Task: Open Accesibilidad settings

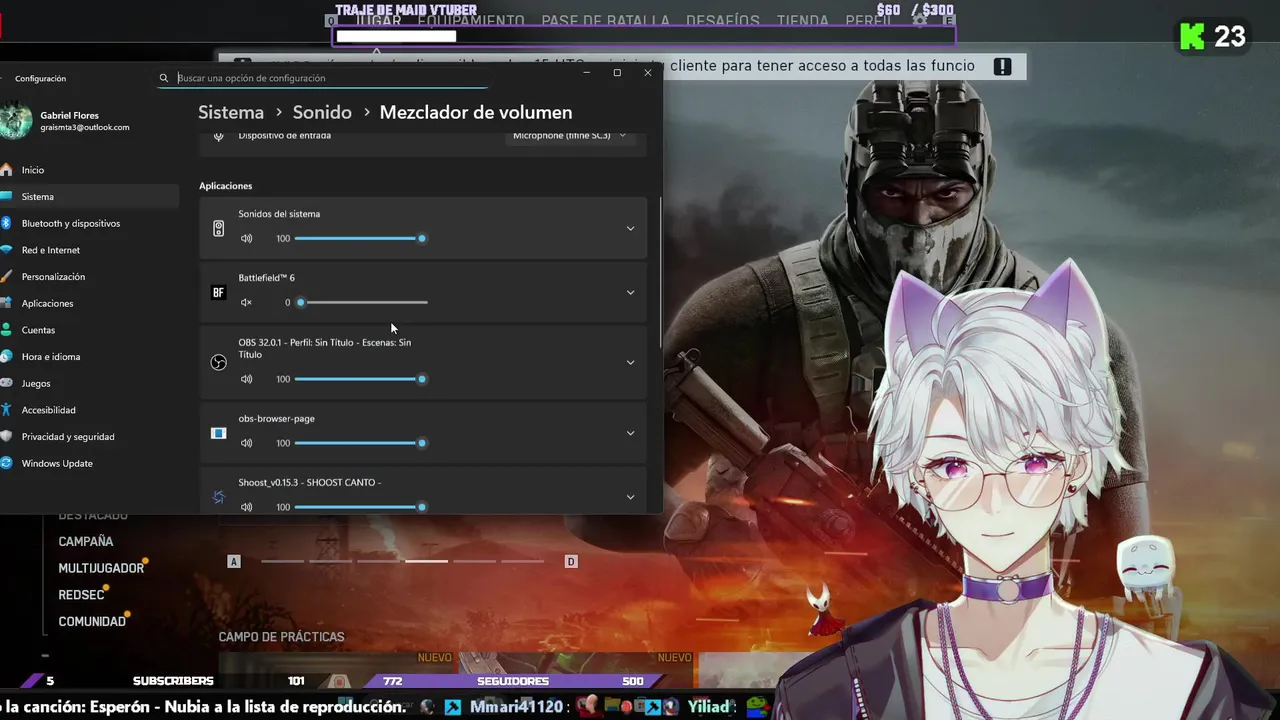Action: click(89, 410)
